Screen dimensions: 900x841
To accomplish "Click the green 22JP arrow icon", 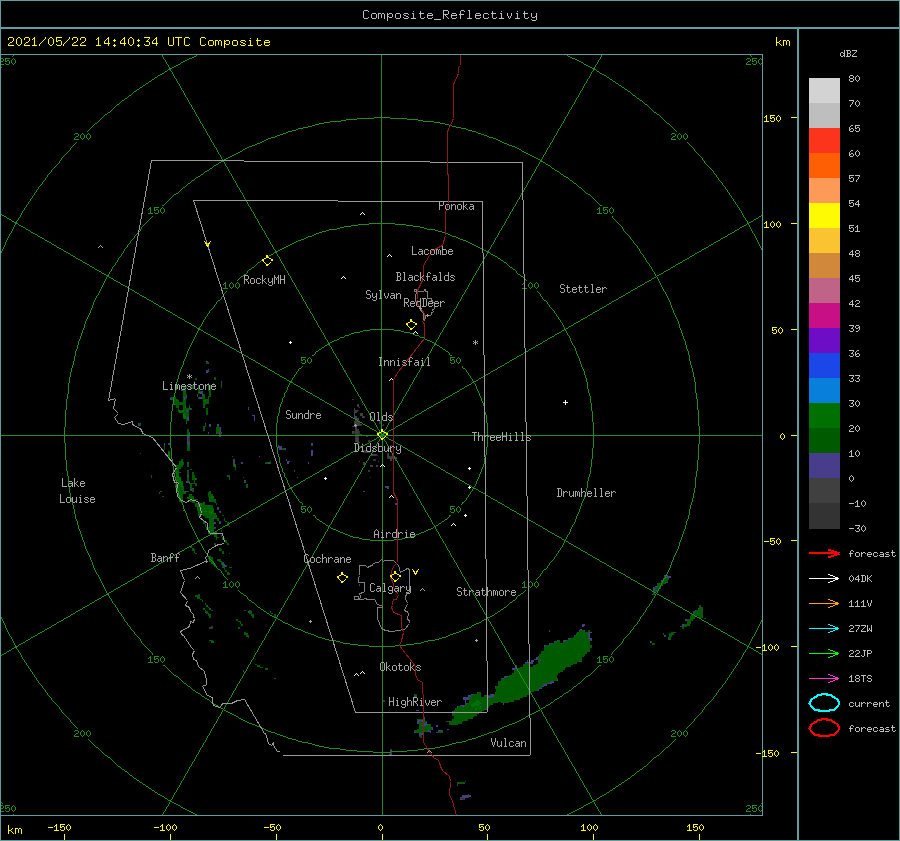I will (824, 653).
